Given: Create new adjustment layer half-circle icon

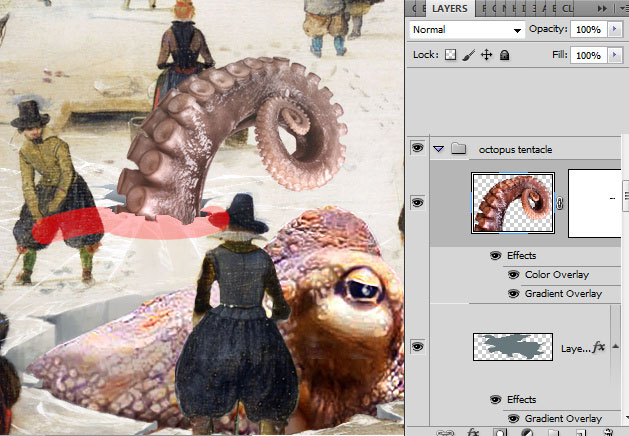Looking at the screenshot, I should coord(527,432).
